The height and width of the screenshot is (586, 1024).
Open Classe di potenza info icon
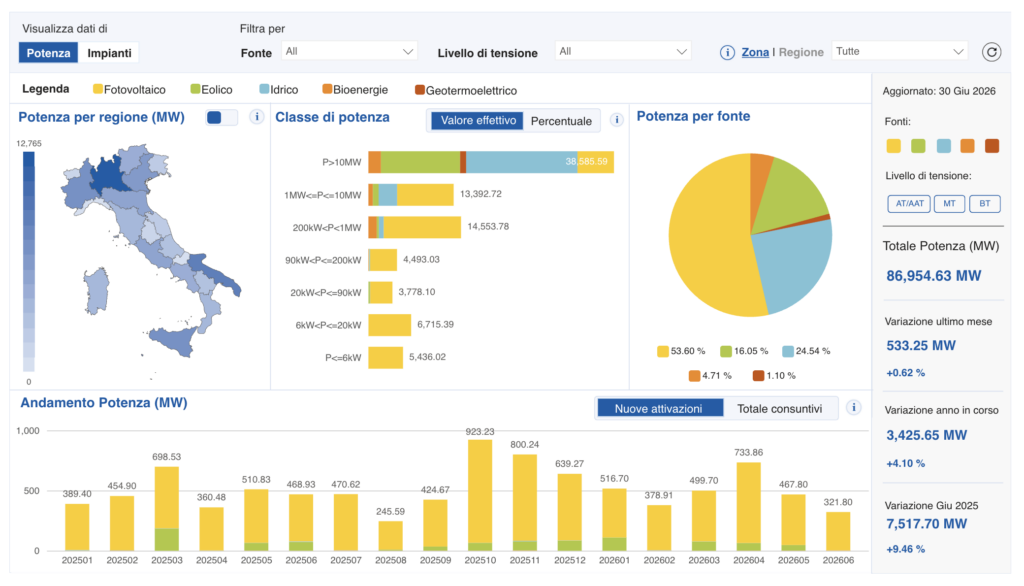point(616,120)
